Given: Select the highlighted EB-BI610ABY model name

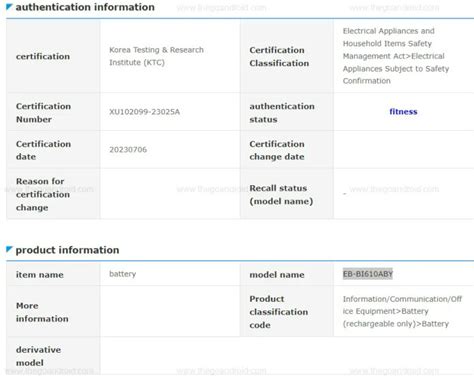Looking at the screenshot, I should click(368, 274).
